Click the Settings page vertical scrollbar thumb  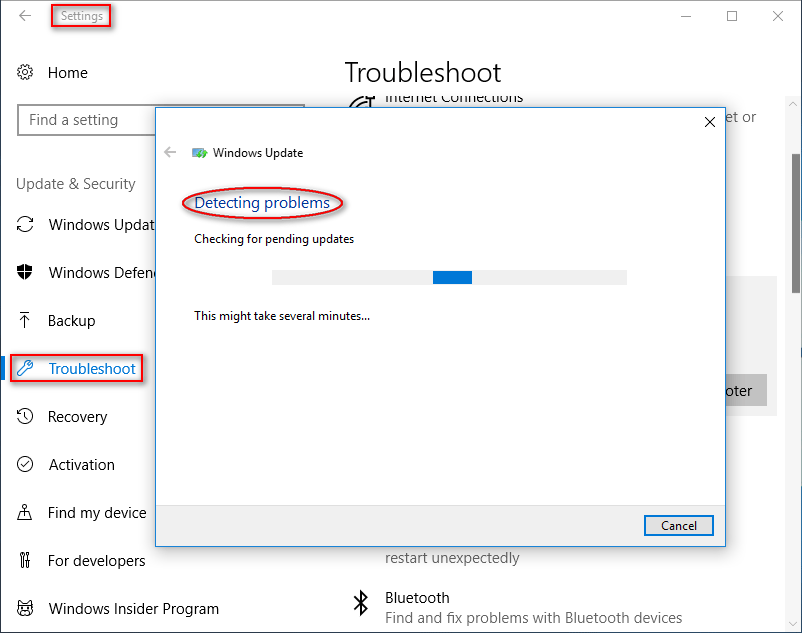tap(796, 223)
